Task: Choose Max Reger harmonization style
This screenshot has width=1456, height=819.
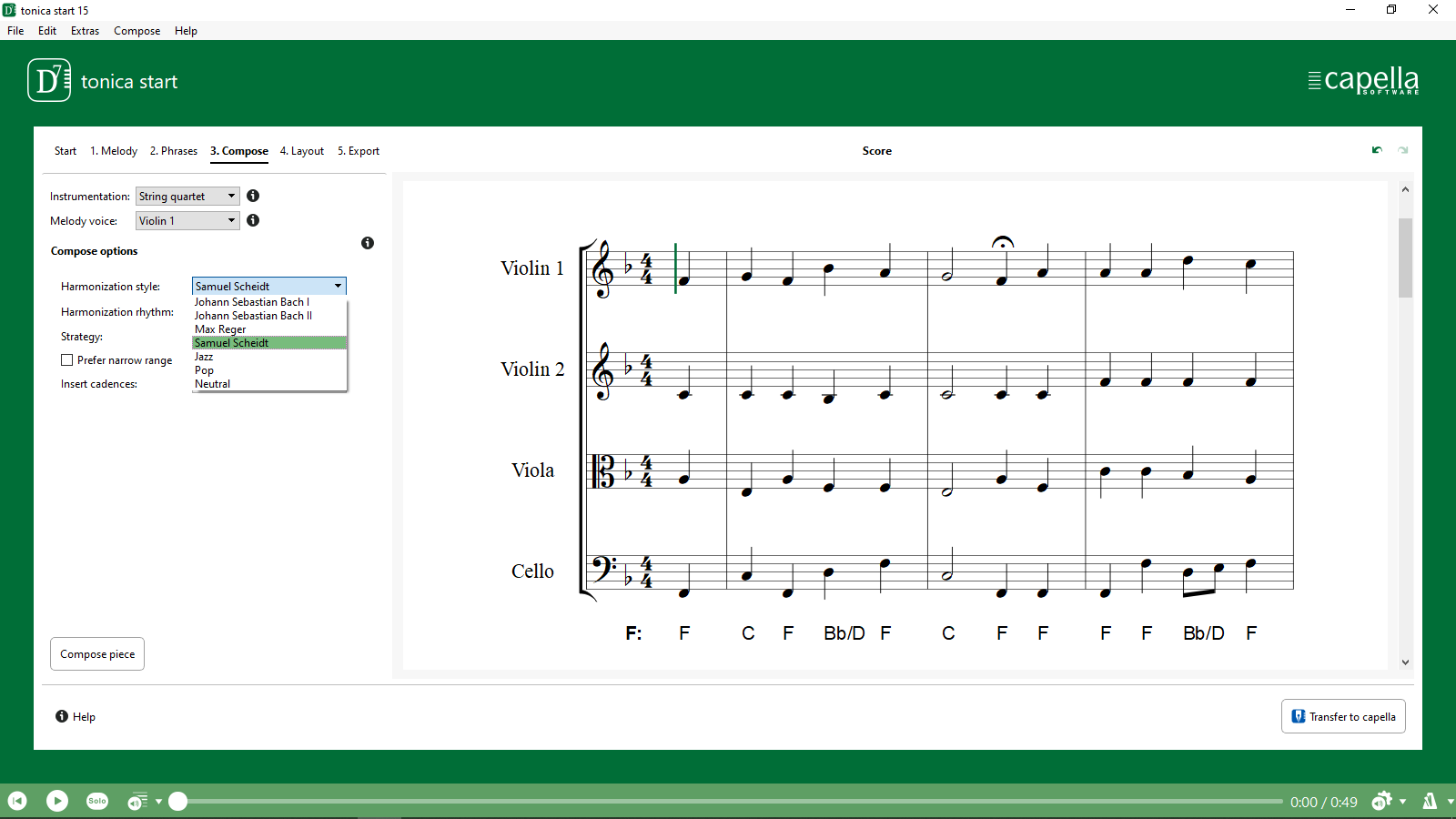Action: point(269,329)
